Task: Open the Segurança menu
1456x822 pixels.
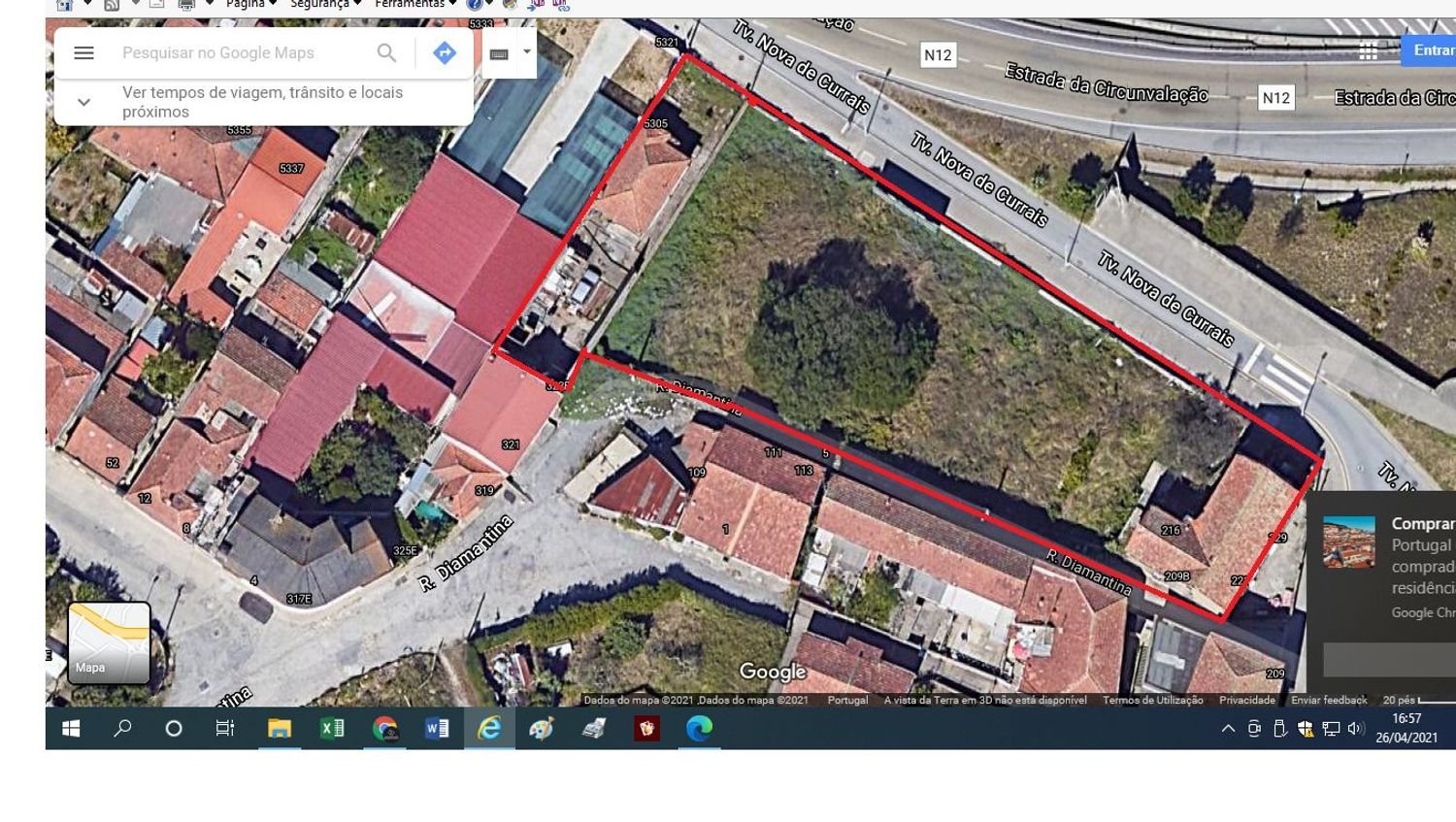Action: tap(320, 4)
